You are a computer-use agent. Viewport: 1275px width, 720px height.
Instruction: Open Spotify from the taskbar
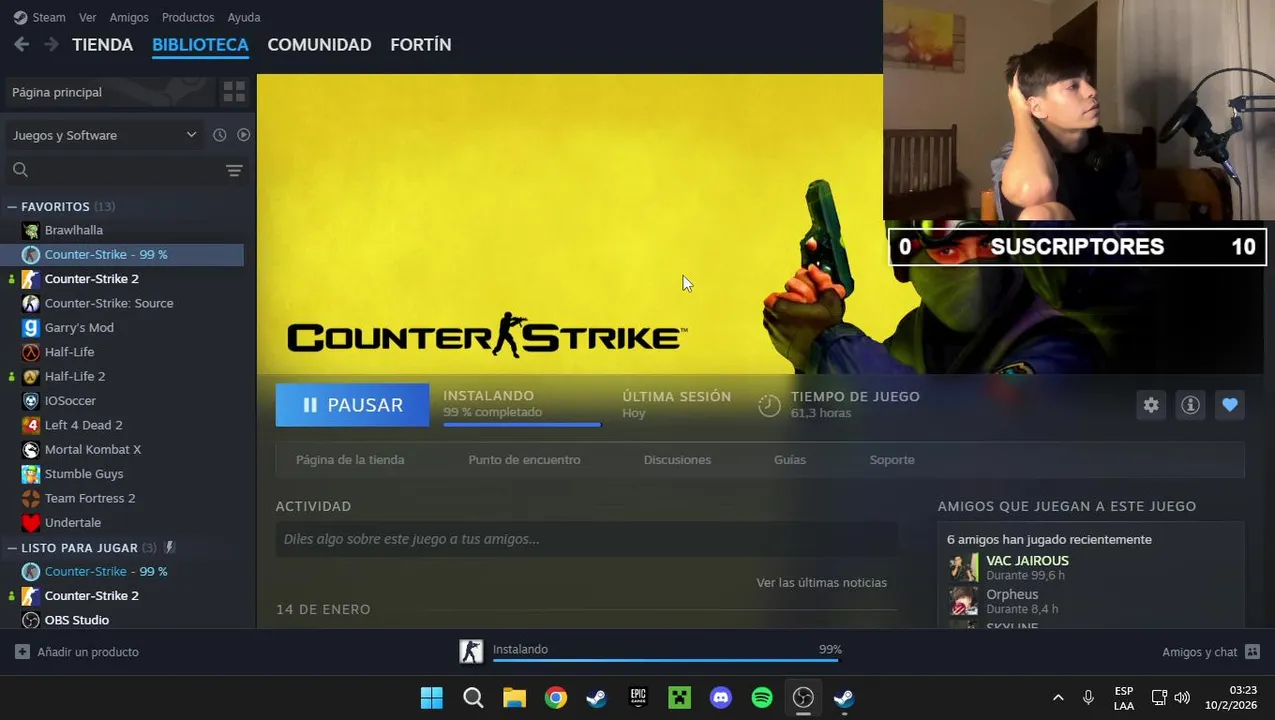[x=762, y=698]
